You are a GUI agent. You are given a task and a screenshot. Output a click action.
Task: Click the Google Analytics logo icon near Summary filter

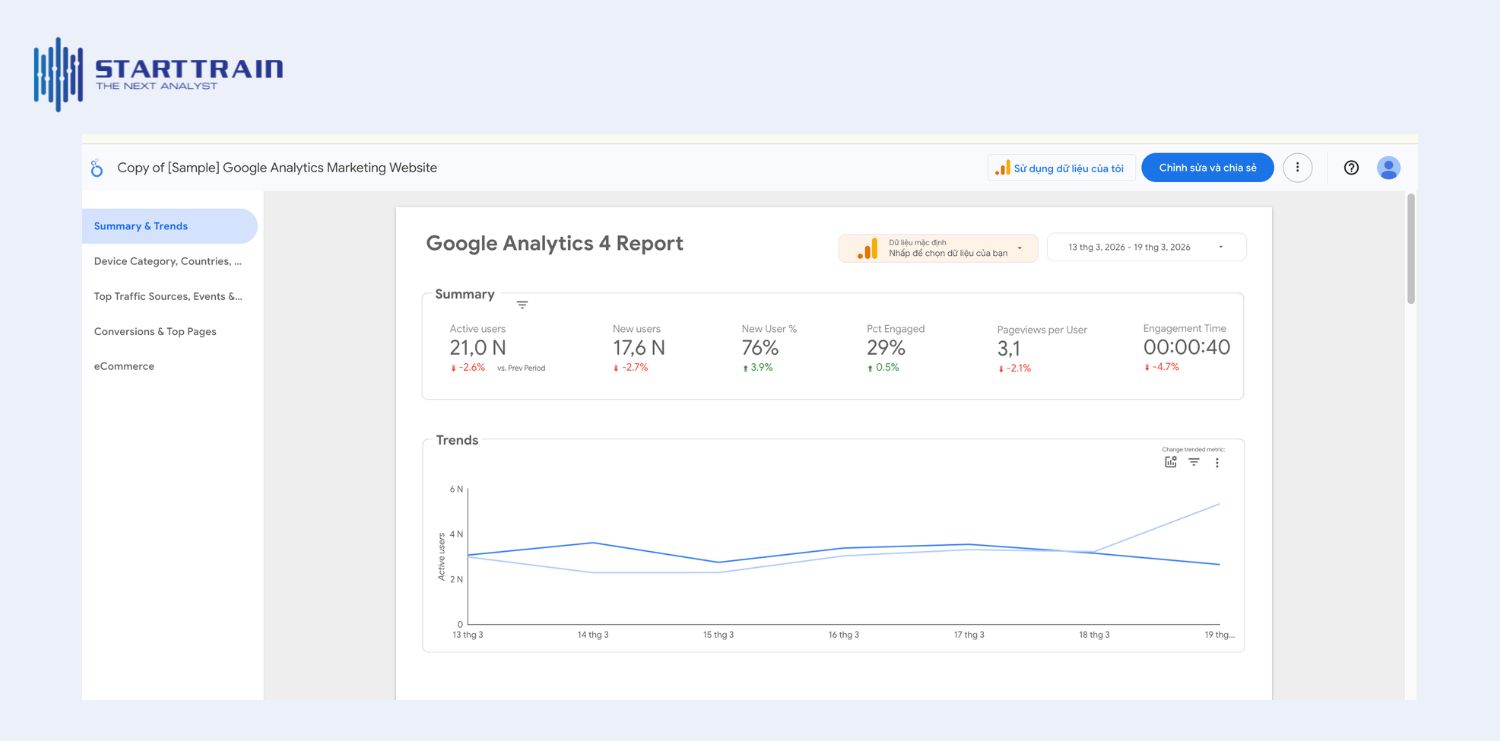pos(865,246)
